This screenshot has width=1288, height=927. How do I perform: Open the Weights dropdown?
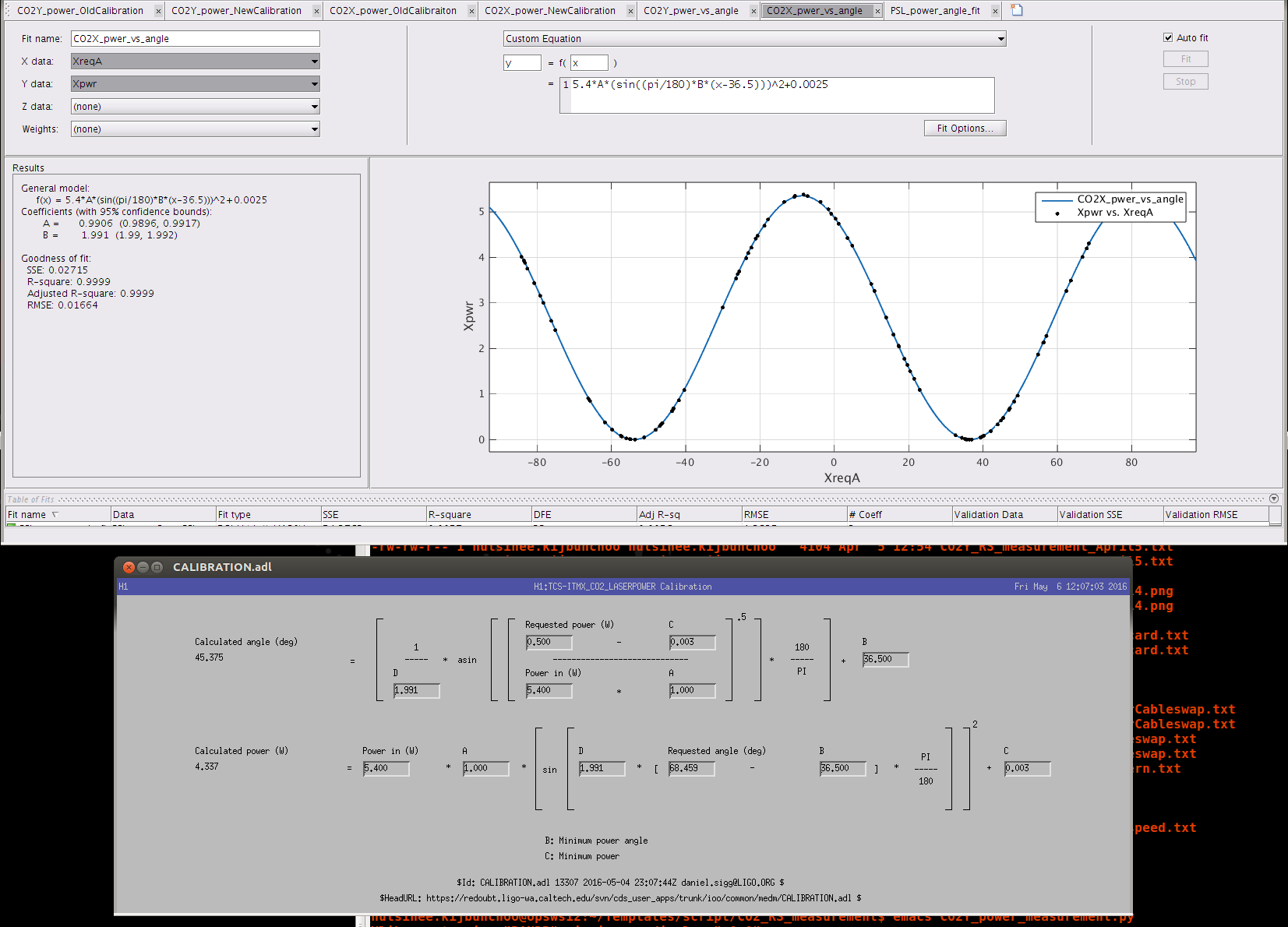(x=196, y=129)
